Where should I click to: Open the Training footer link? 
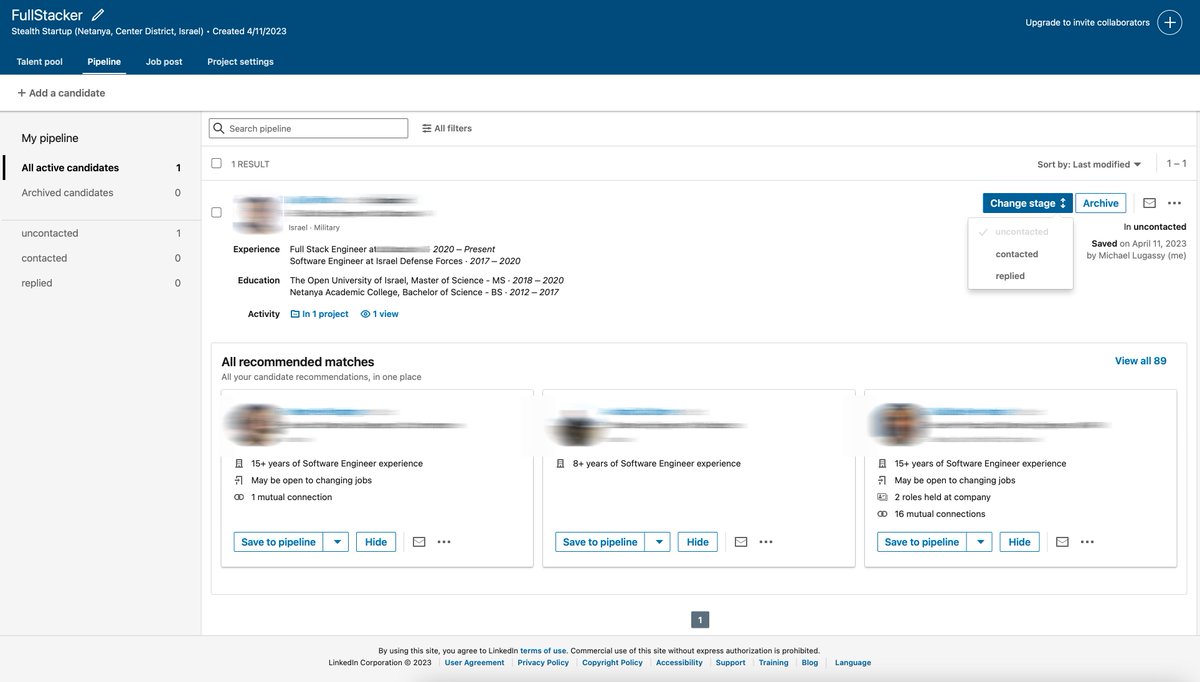(773, 662)
